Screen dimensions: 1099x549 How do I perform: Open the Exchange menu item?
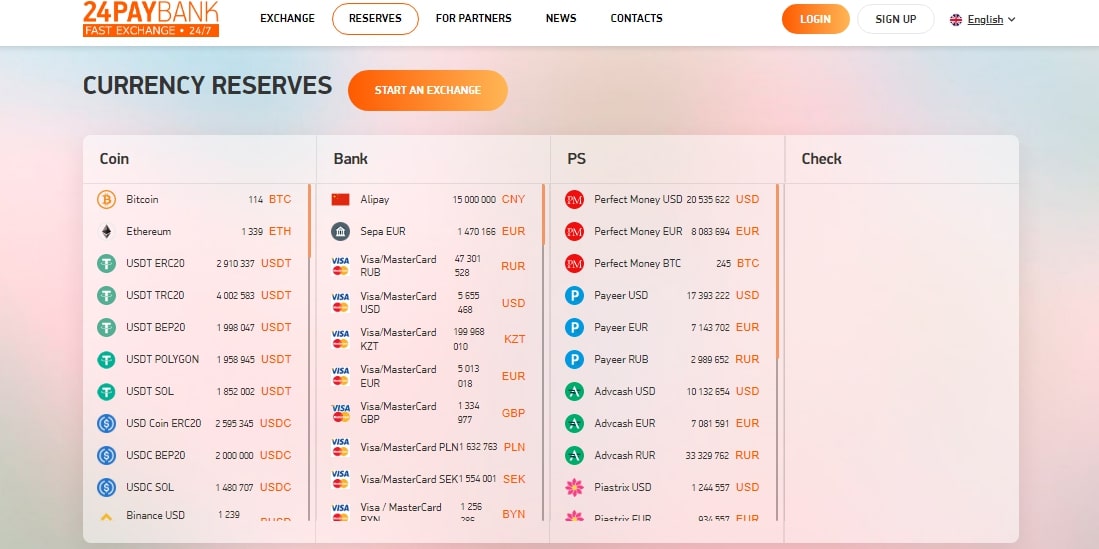tap(287, 18)
